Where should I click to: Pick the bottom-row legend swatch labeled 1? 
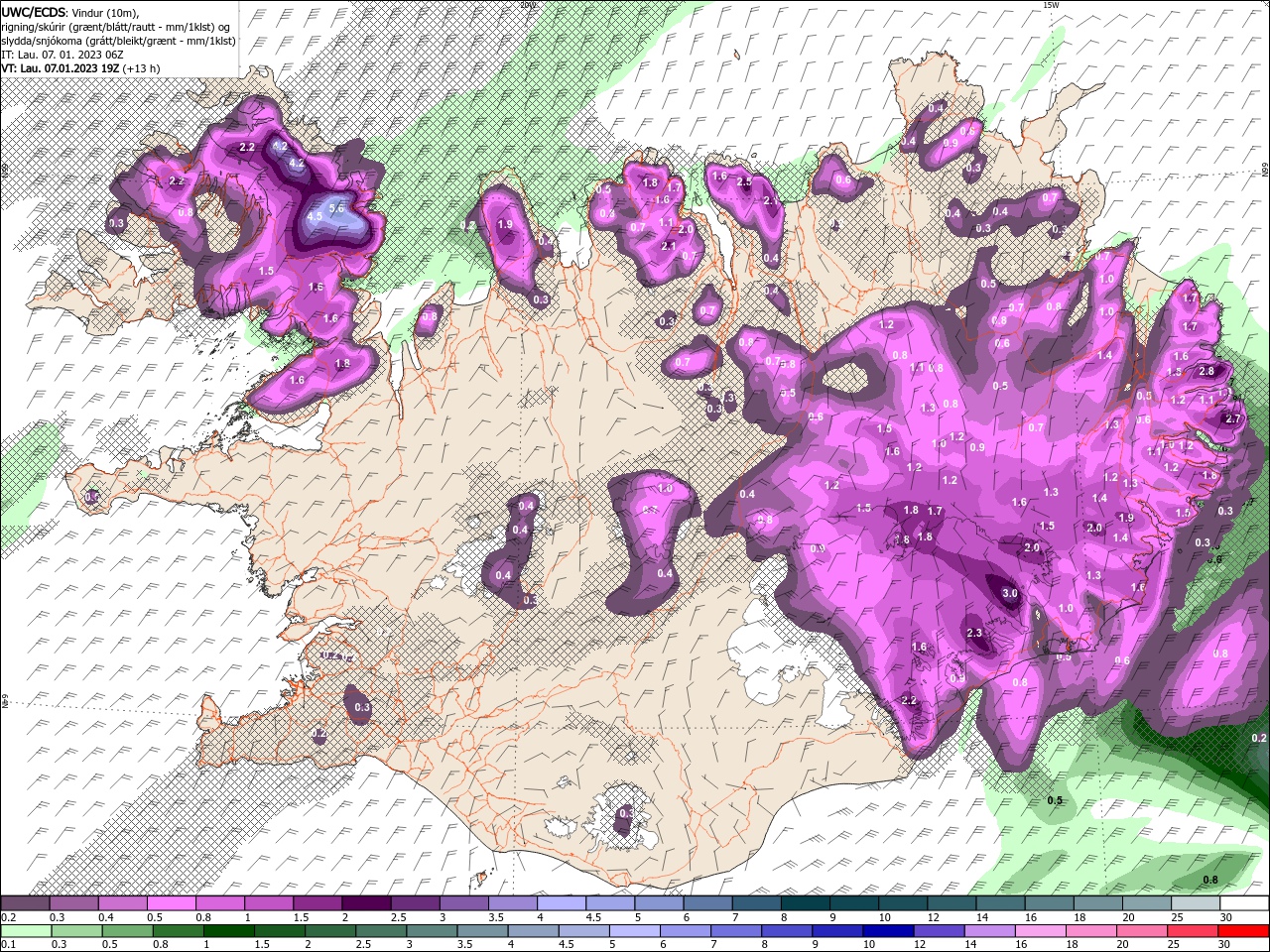(228, 931)
